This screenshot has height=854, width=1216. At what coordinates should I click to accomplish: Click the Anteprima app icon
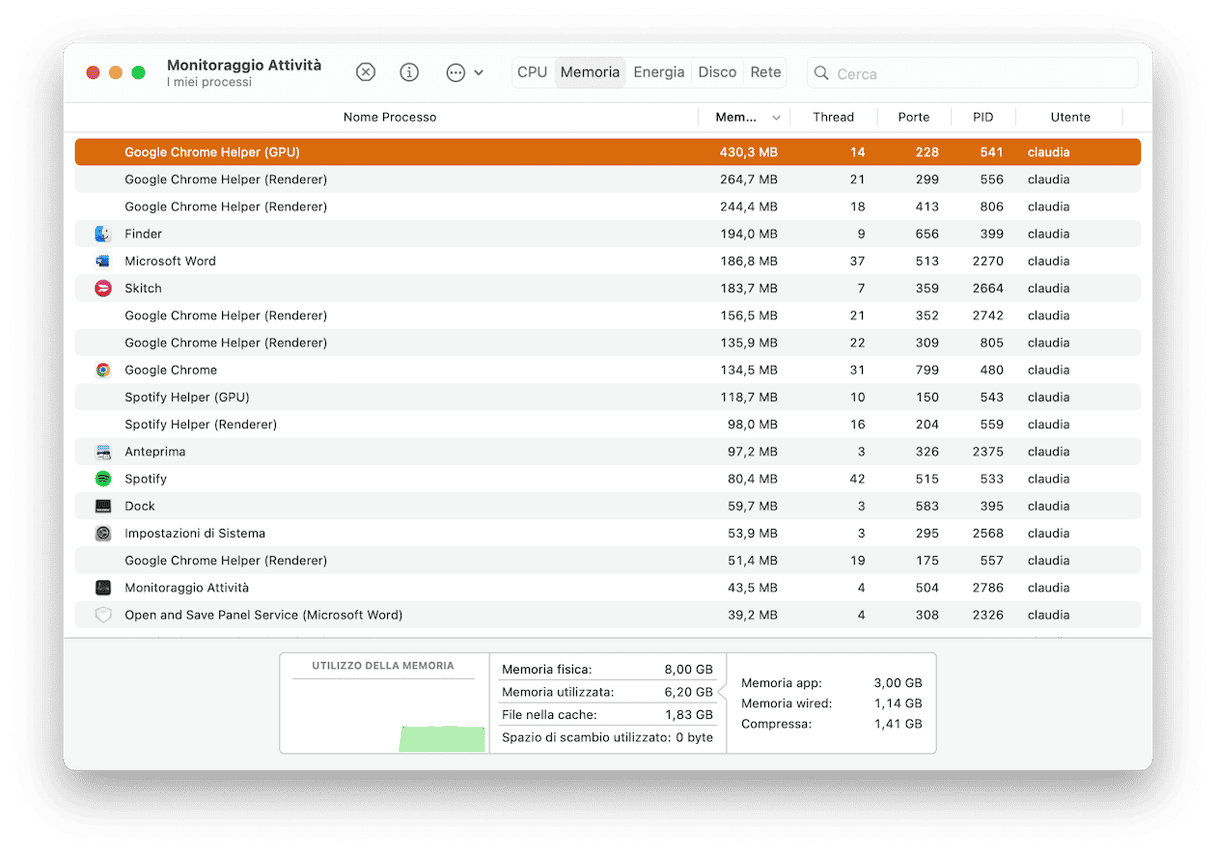103,452
